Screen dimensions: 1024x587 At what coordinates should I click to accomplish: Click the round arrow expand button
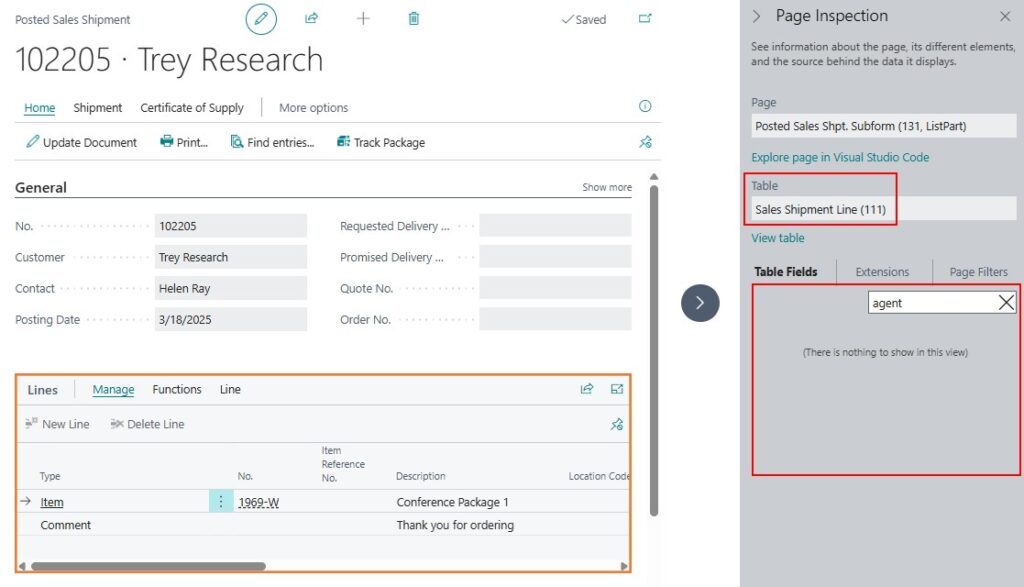tap(700, 302)
